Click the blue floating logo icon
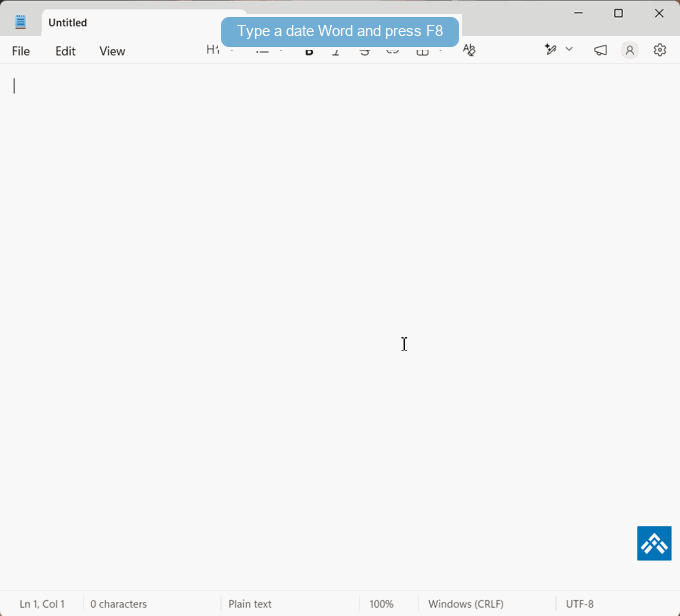Screen dimensions: 680x616 coord(654,543)
